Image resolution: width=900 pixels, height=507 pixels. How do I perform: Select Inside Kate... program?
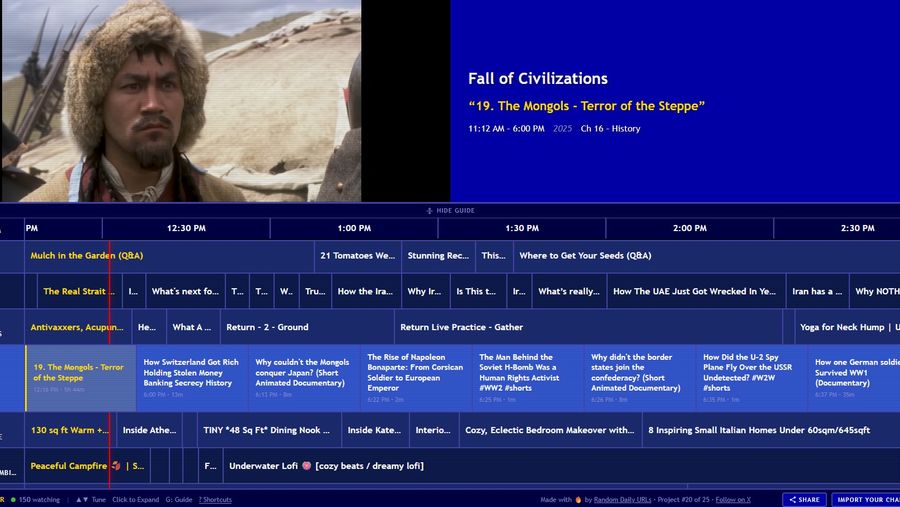tap(375, 430)
